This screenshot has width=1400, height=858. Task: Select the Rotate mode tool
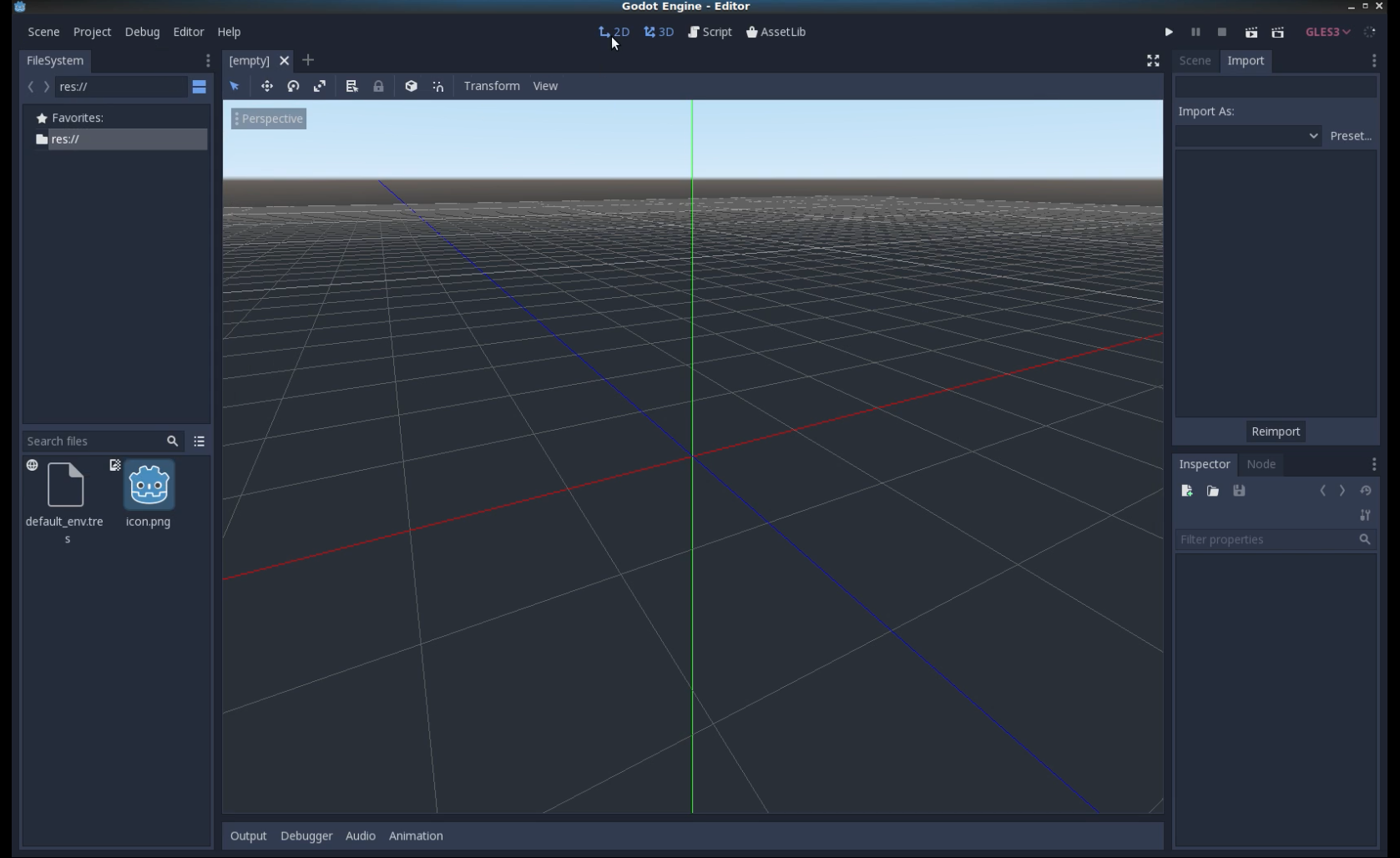coord(293,86)
